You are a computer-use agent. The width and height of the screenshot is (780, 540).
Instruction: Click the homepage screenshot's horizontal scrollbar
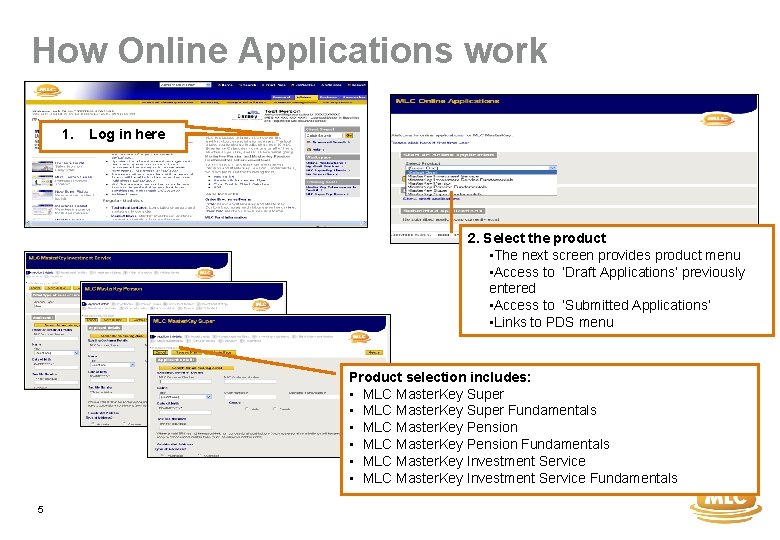pos(196,223)
